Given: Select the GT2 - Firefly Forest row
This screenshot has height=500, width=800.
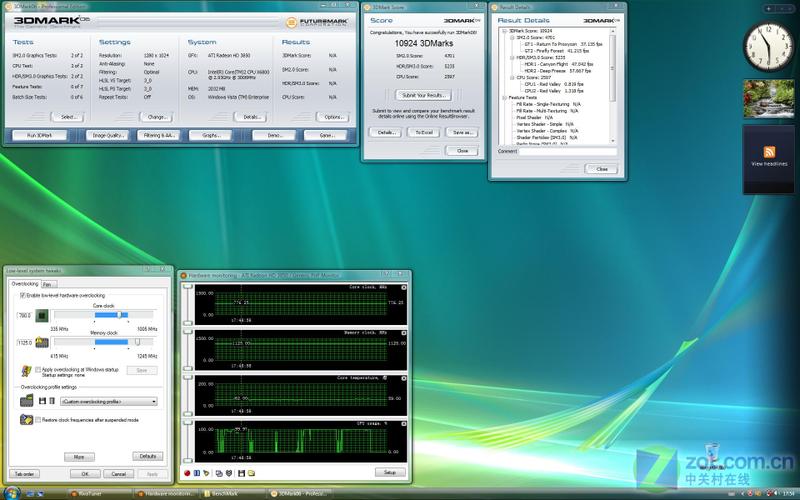Looking at the screenshot, I should pos(557,51).
